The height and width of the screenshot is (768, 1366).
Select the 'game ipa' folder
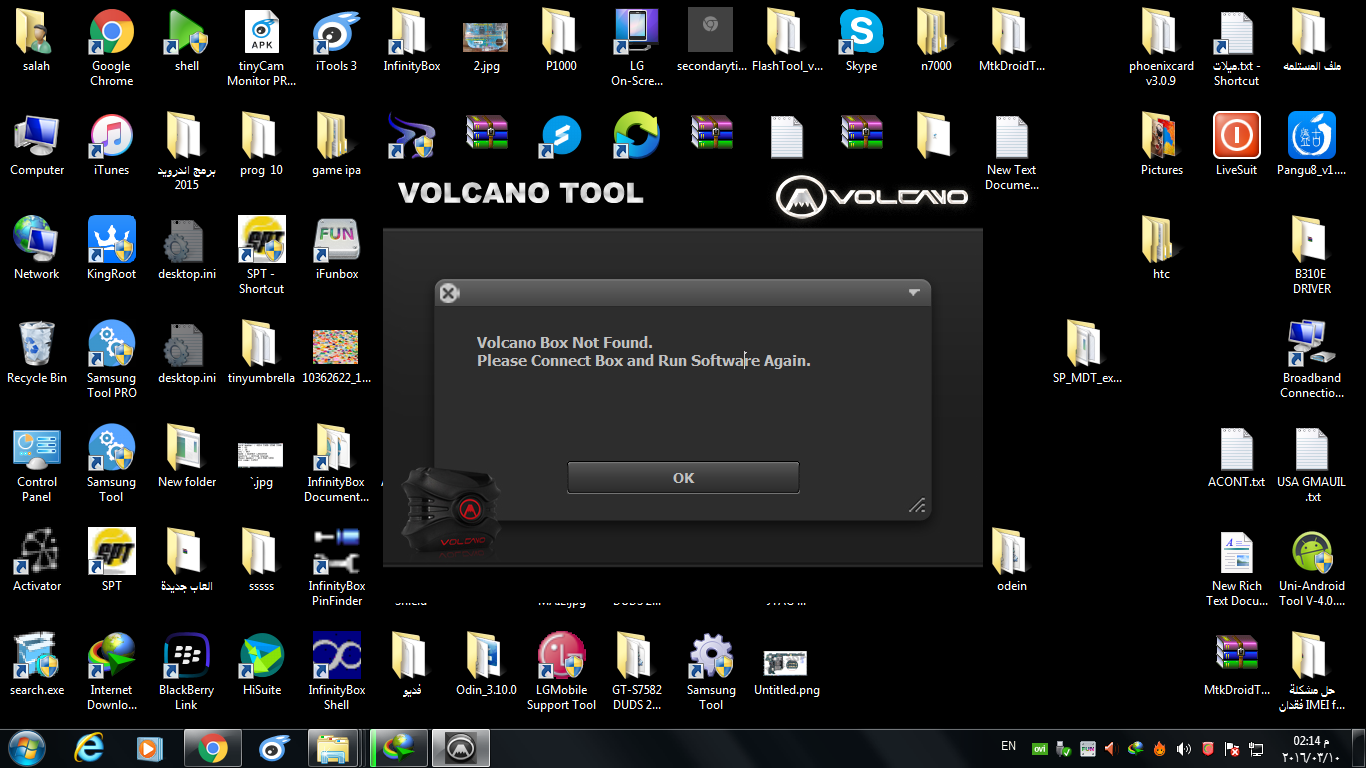click(x=336, y=146)
